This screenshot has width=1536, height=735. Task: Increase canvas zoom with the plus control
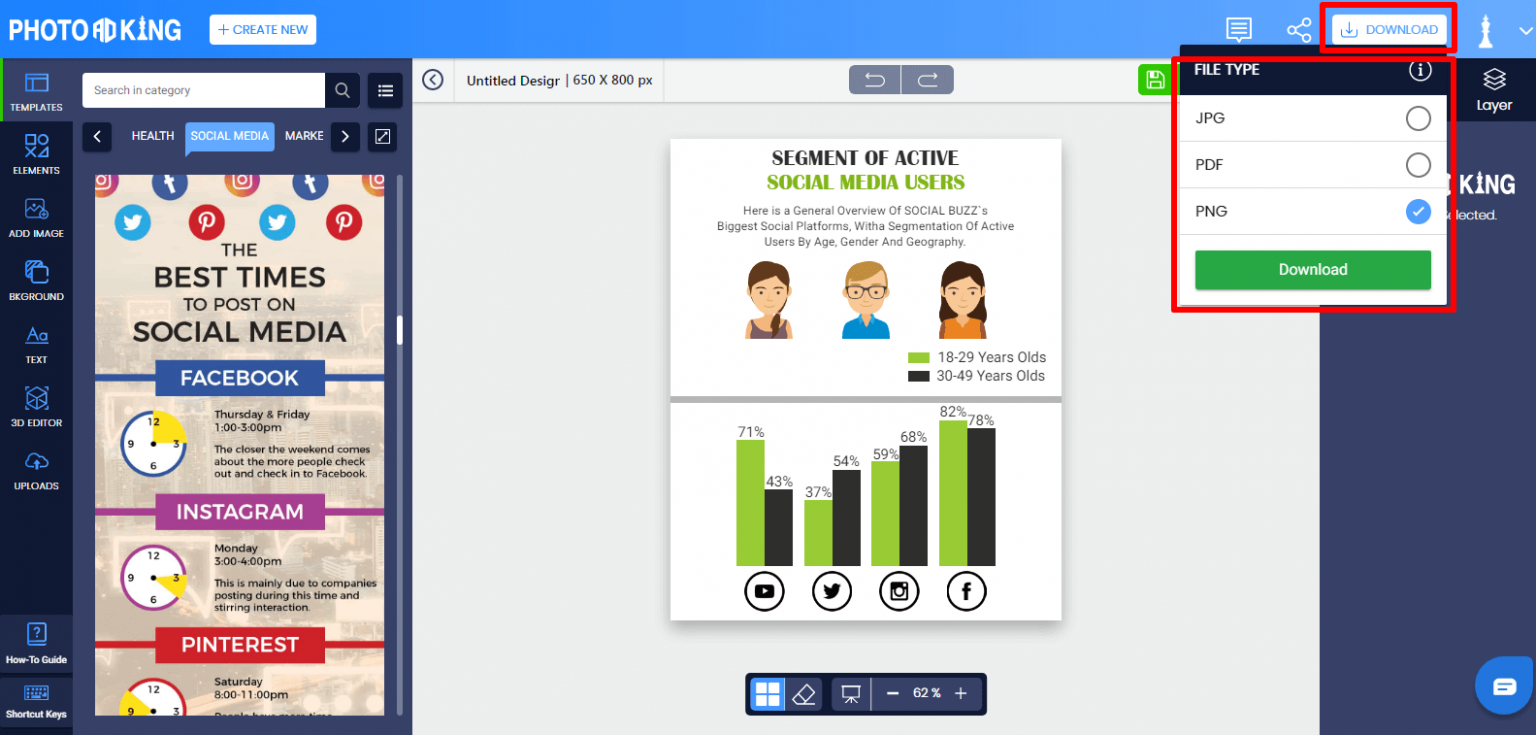click(959, 692)
